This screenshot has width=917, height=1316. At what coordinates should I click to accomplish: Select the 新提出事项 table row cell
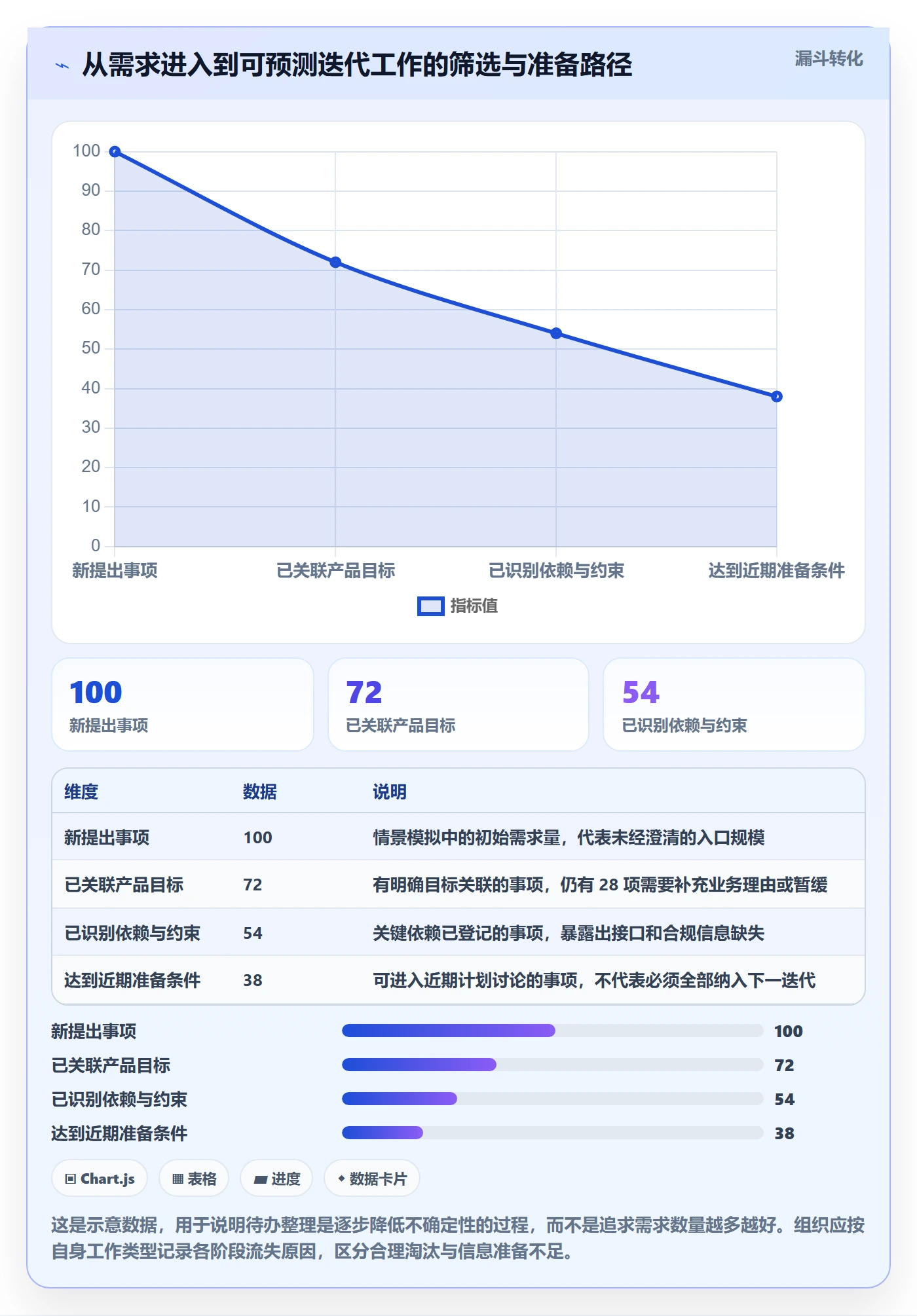tap(107, 837)
